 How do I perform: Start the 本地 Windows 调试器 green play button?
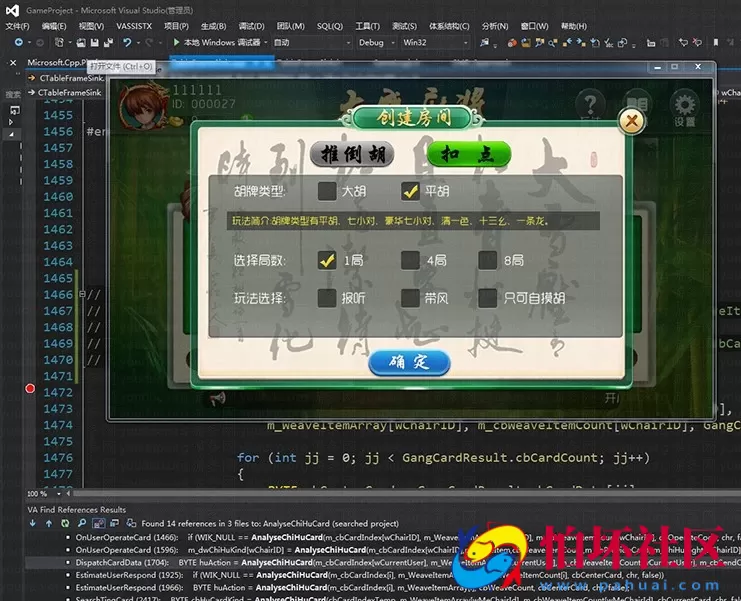tap(176, 43)
